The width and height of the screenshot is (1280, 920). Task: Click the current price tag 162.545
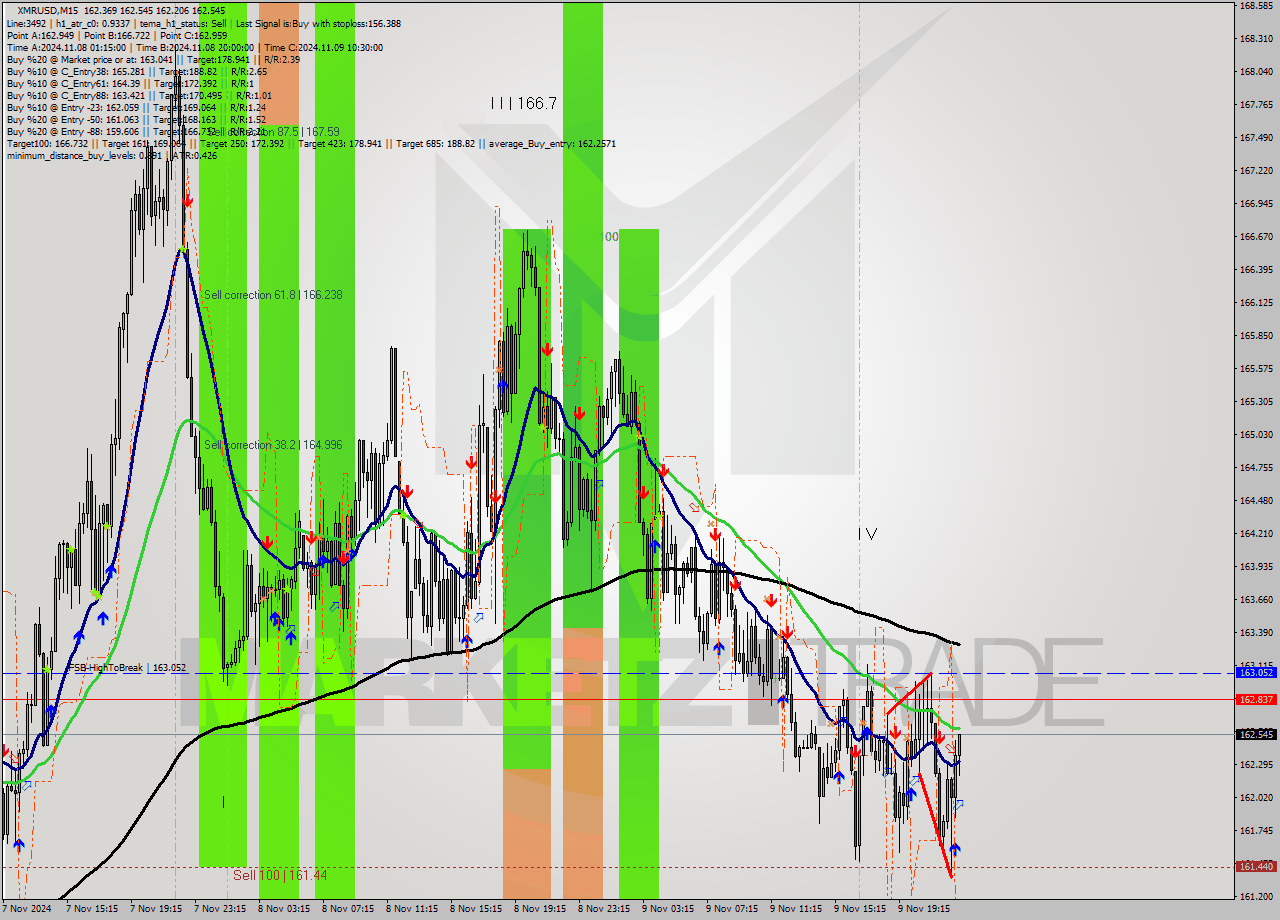point(1256,734)
